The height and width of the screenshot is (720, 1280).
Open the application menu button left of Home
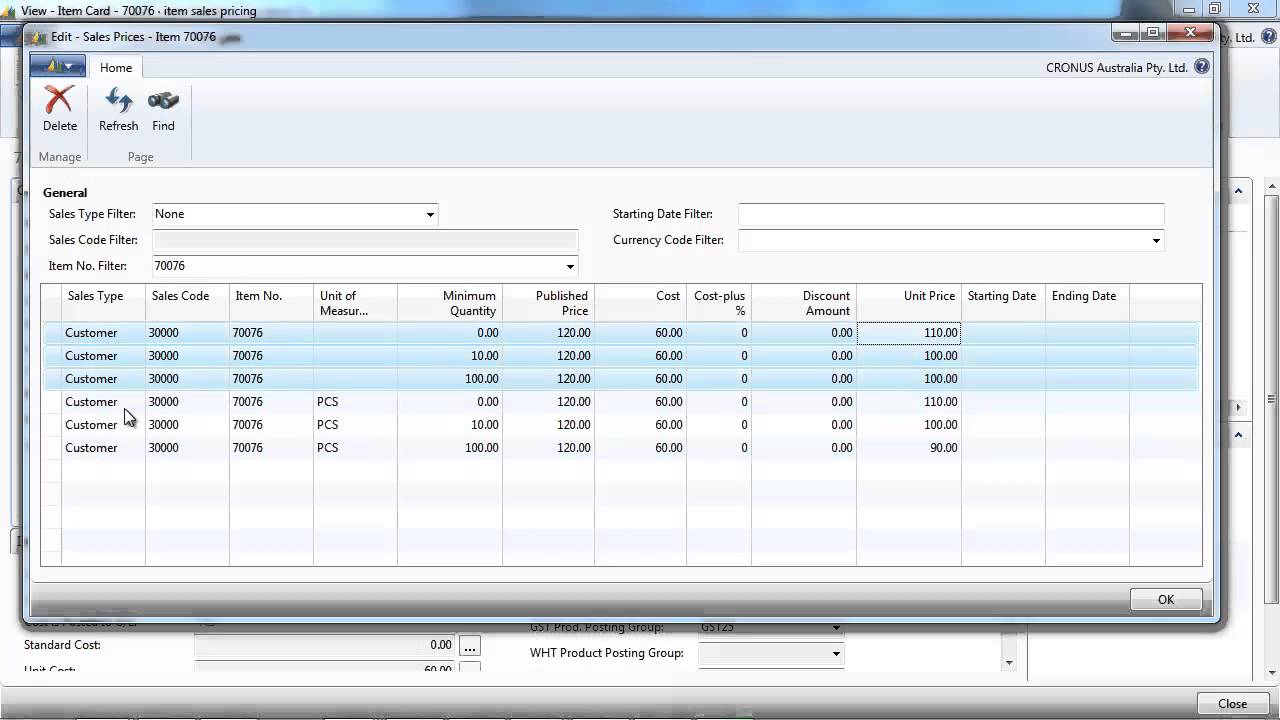click(x=57, y=67)
